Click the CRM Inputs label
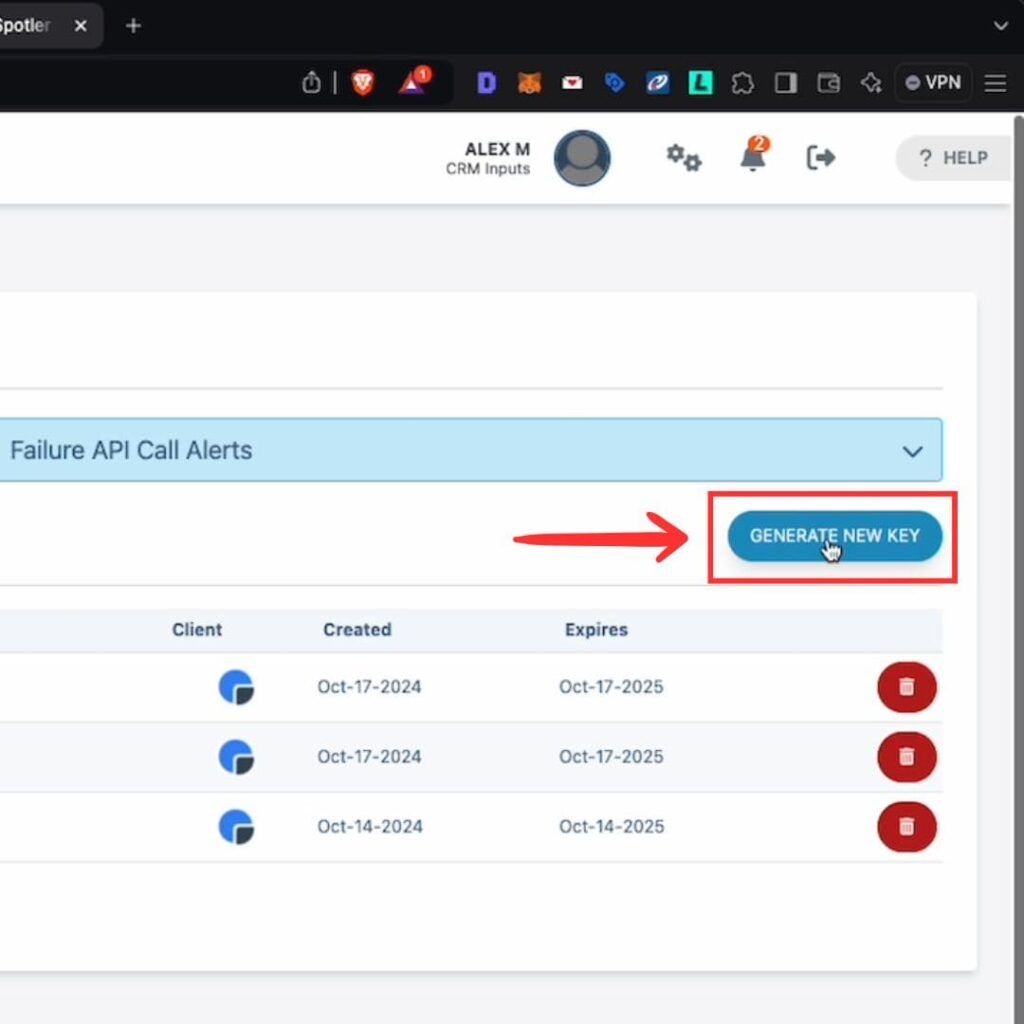This screenshot has width=1024, height=1024. [488, 168]
